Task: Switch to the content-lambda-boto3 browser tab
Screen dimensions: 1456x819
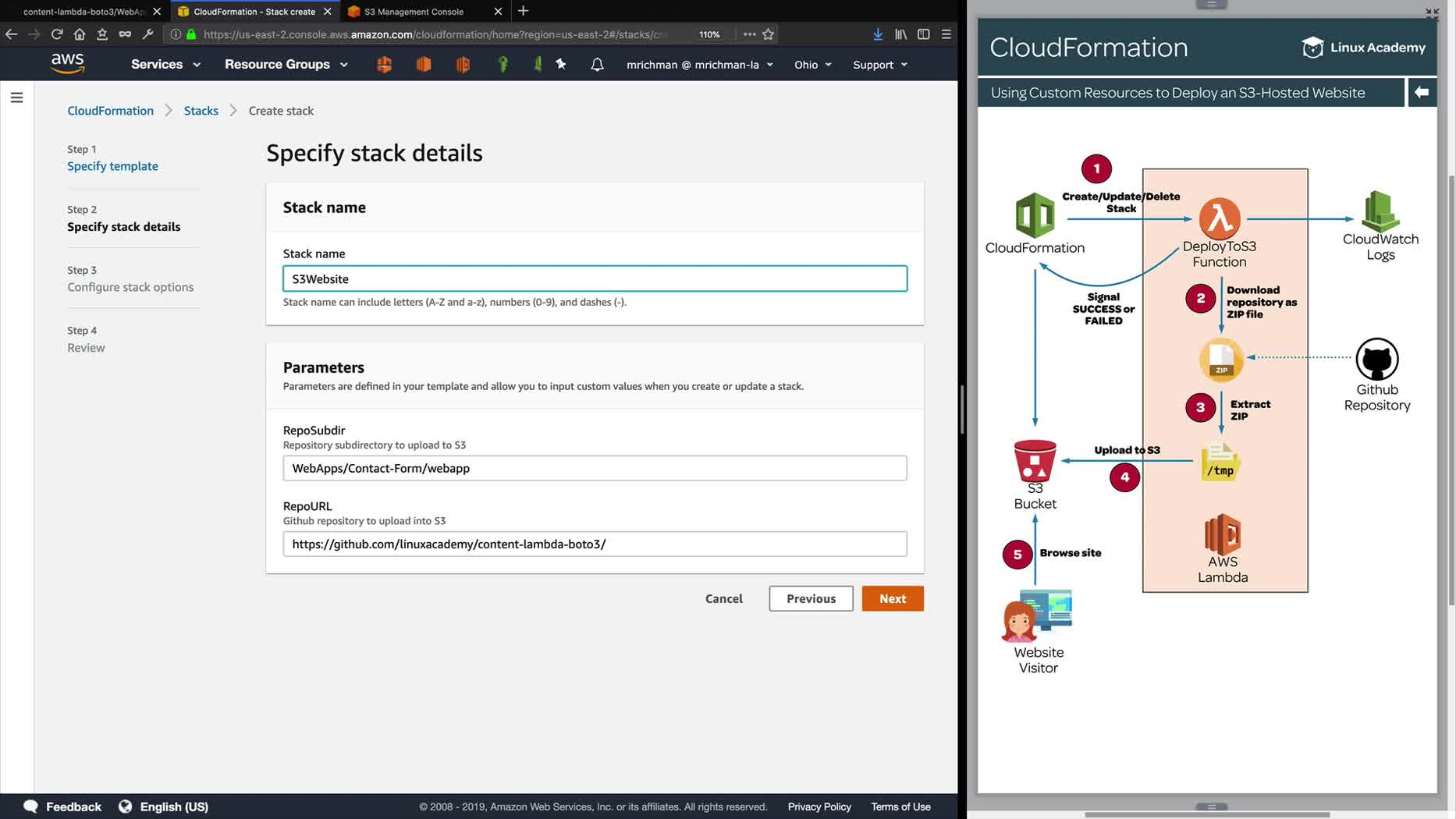Action: pyautogui.click(x=84, y=12)
